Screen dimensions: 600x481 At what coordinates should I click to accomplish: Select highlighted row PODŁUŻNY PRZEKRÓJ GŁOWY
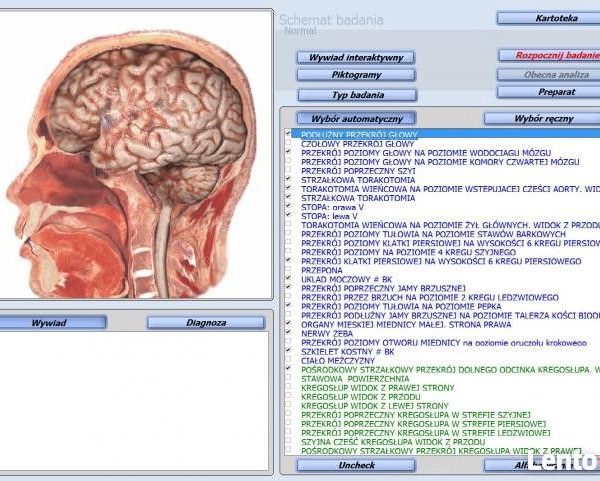point(446,134)
